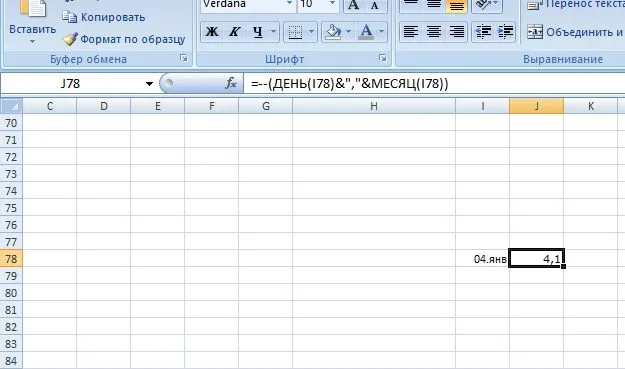Select column H header
625x369 pixels.
pos(374,106)
